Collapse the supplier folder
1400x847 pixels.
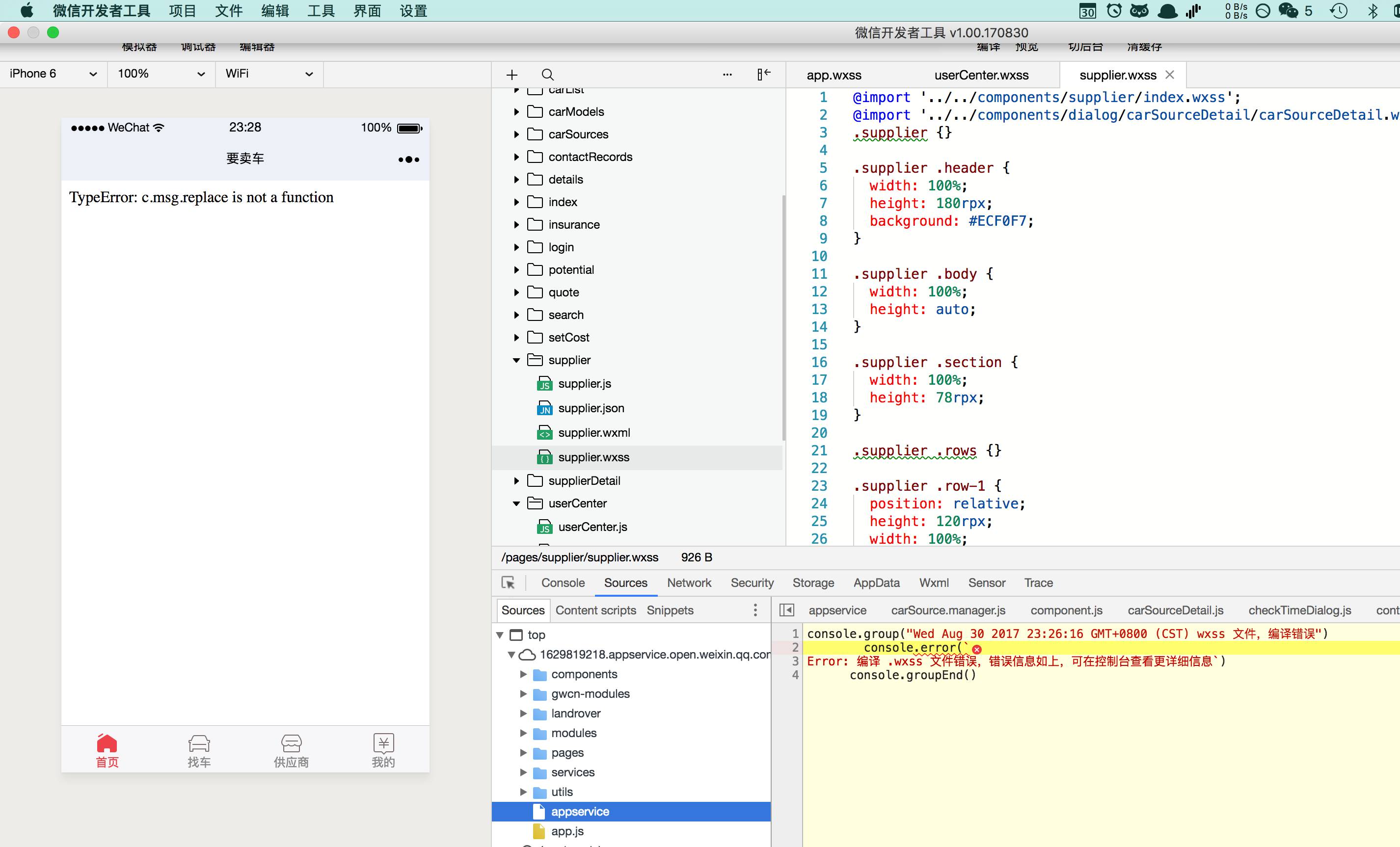[x=516, y=360]
